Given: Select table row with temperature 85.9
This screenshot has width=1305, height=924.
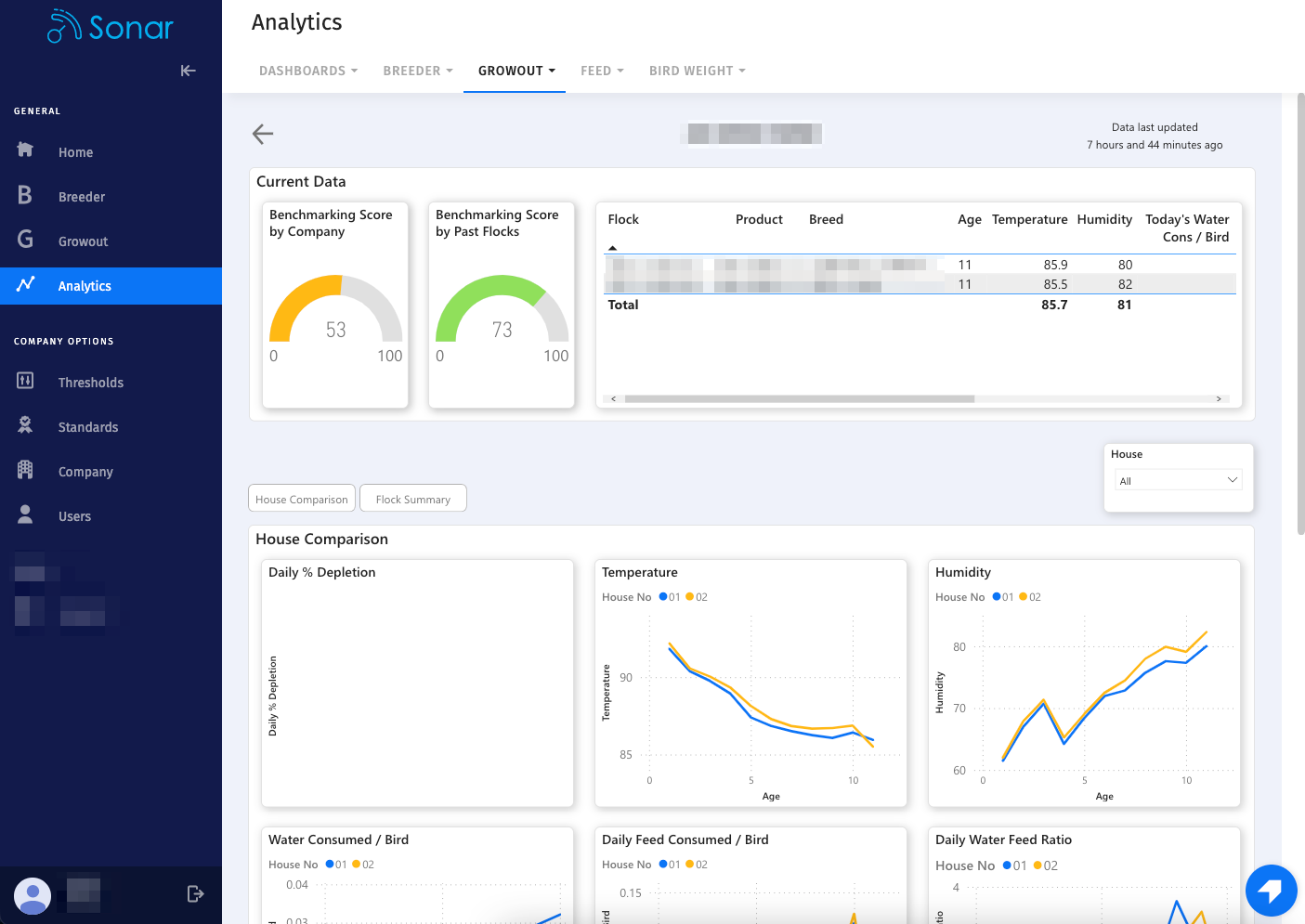Looking at the screenshot, I should (x=920, y=265).
